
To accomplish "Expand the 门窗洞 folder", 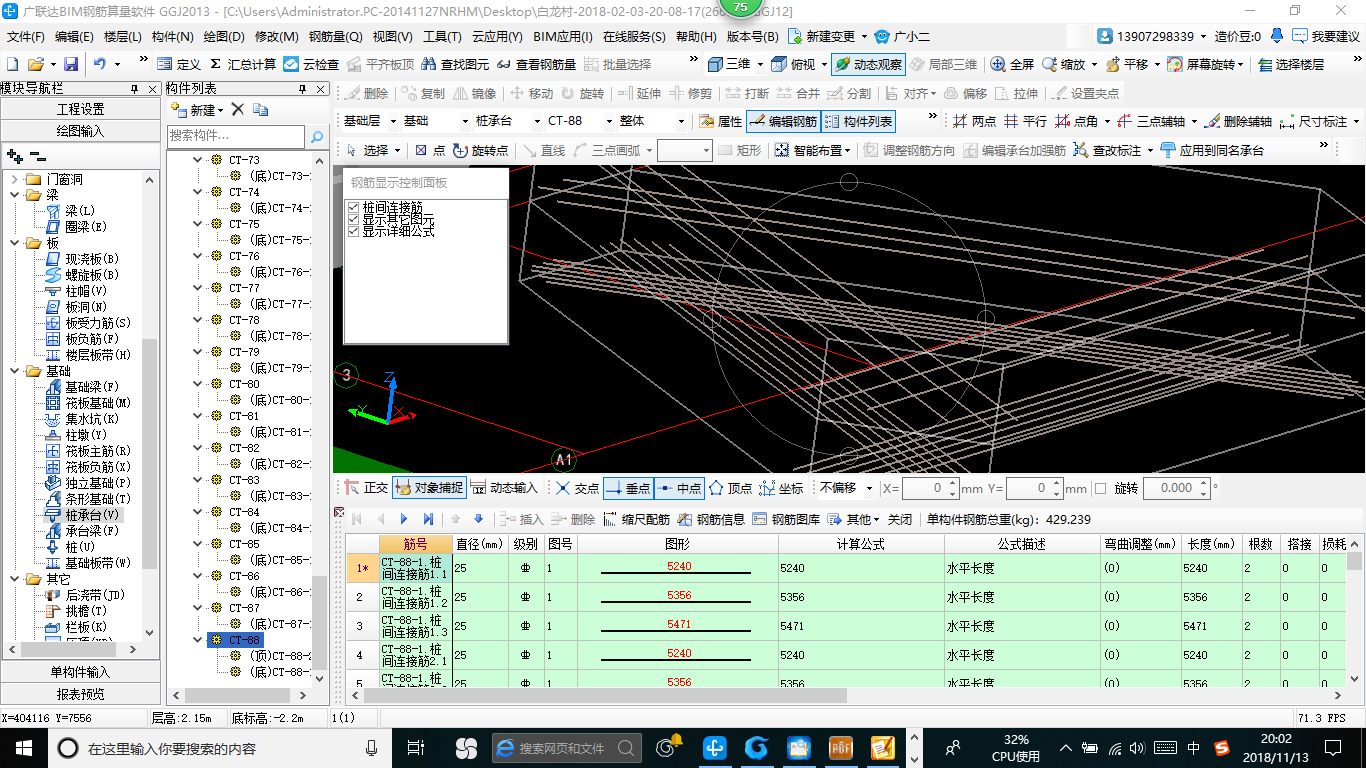I will (x=16, y=179).
